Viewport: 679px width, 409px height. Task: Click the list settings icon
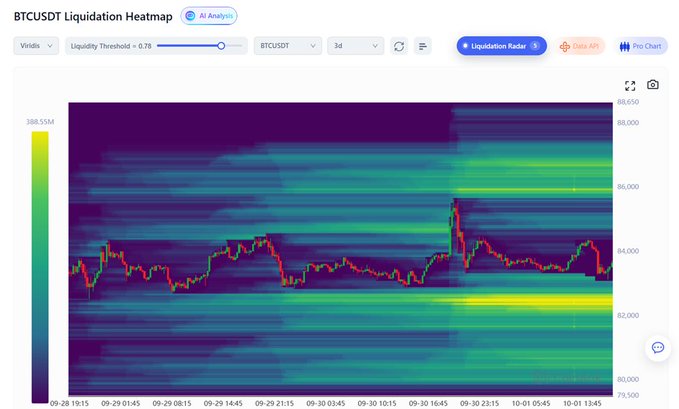(x=423, y=46)
